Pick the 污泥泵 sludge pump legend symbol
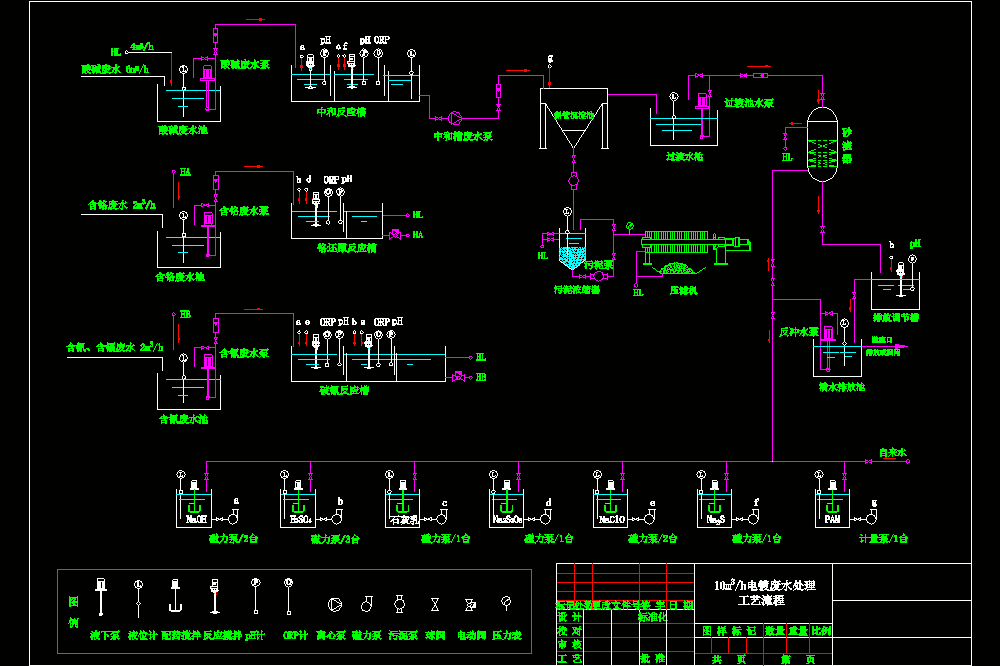1000x666 pixels. (400, 603)
